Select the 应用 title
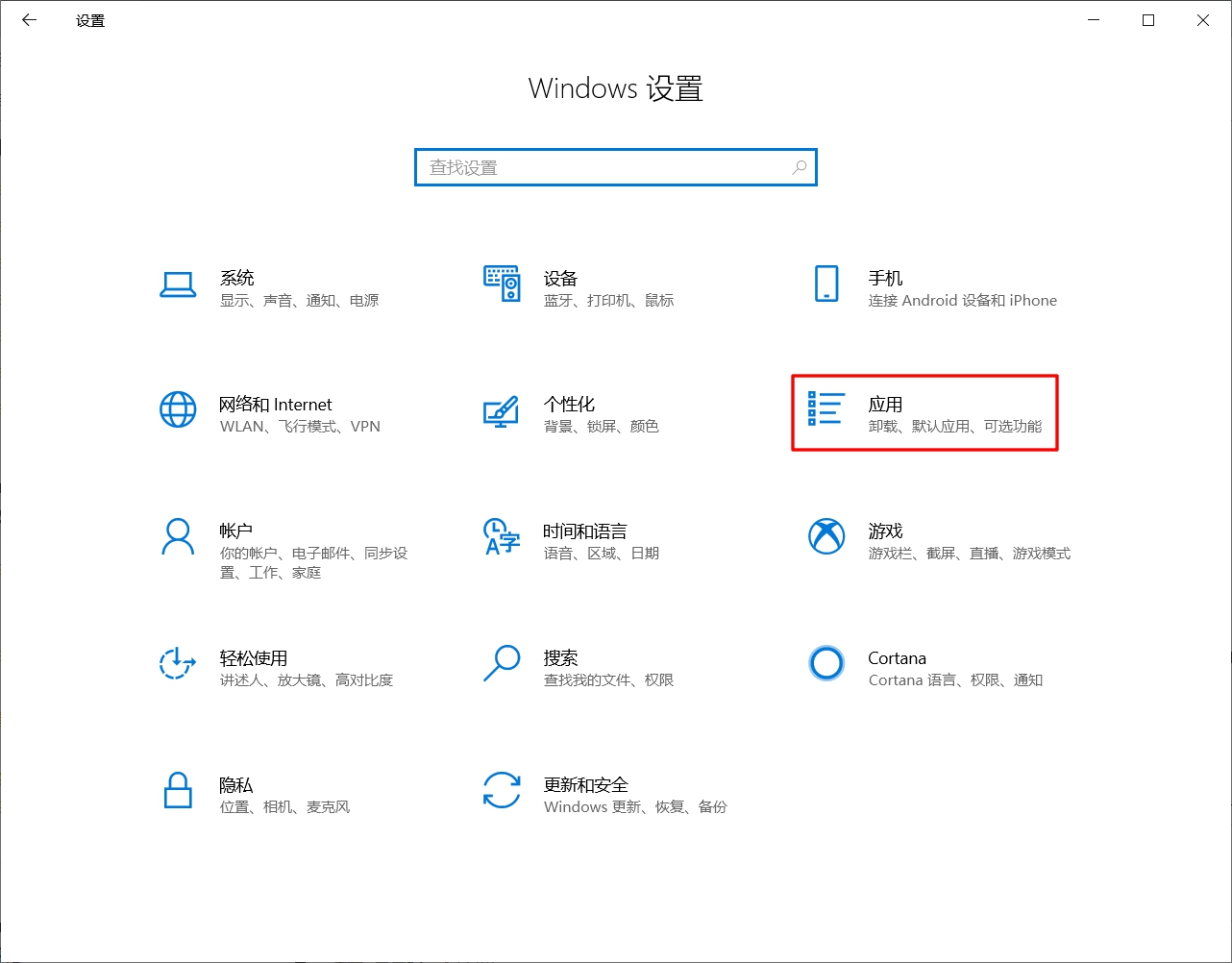The width and height of the screenshot is (1232, 963). (885, 405)
